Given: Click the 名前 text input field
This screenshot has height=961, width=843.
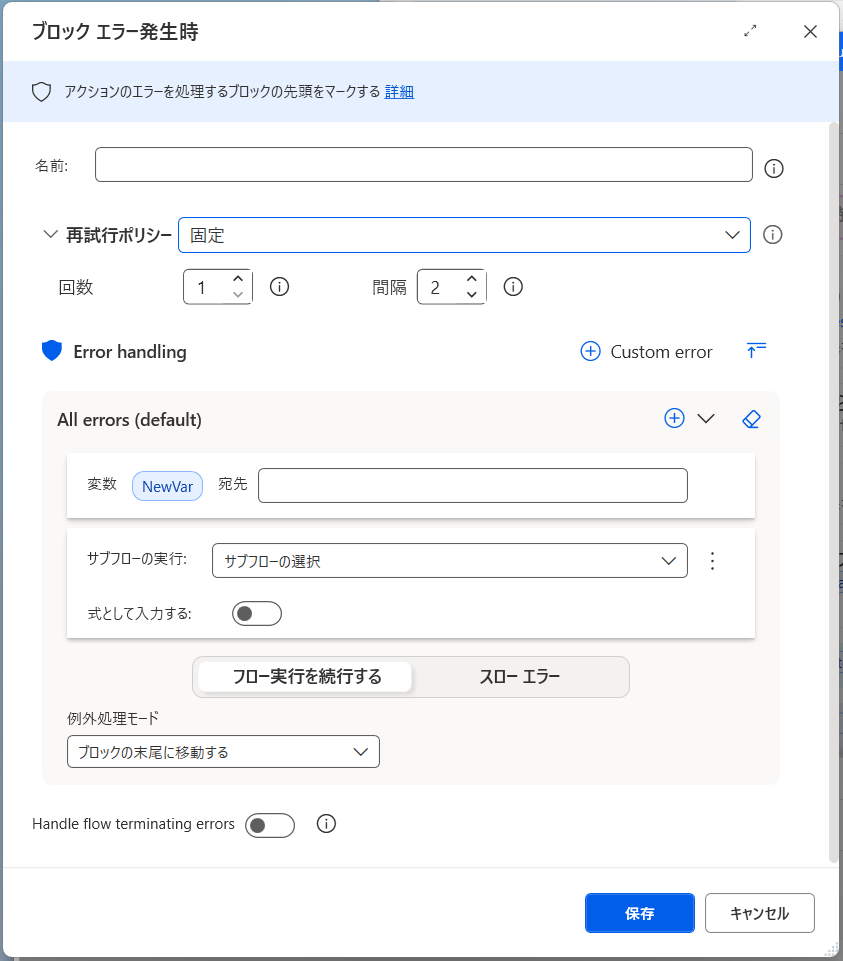Looking at the screenshot, I should click(x=423, y=165).
